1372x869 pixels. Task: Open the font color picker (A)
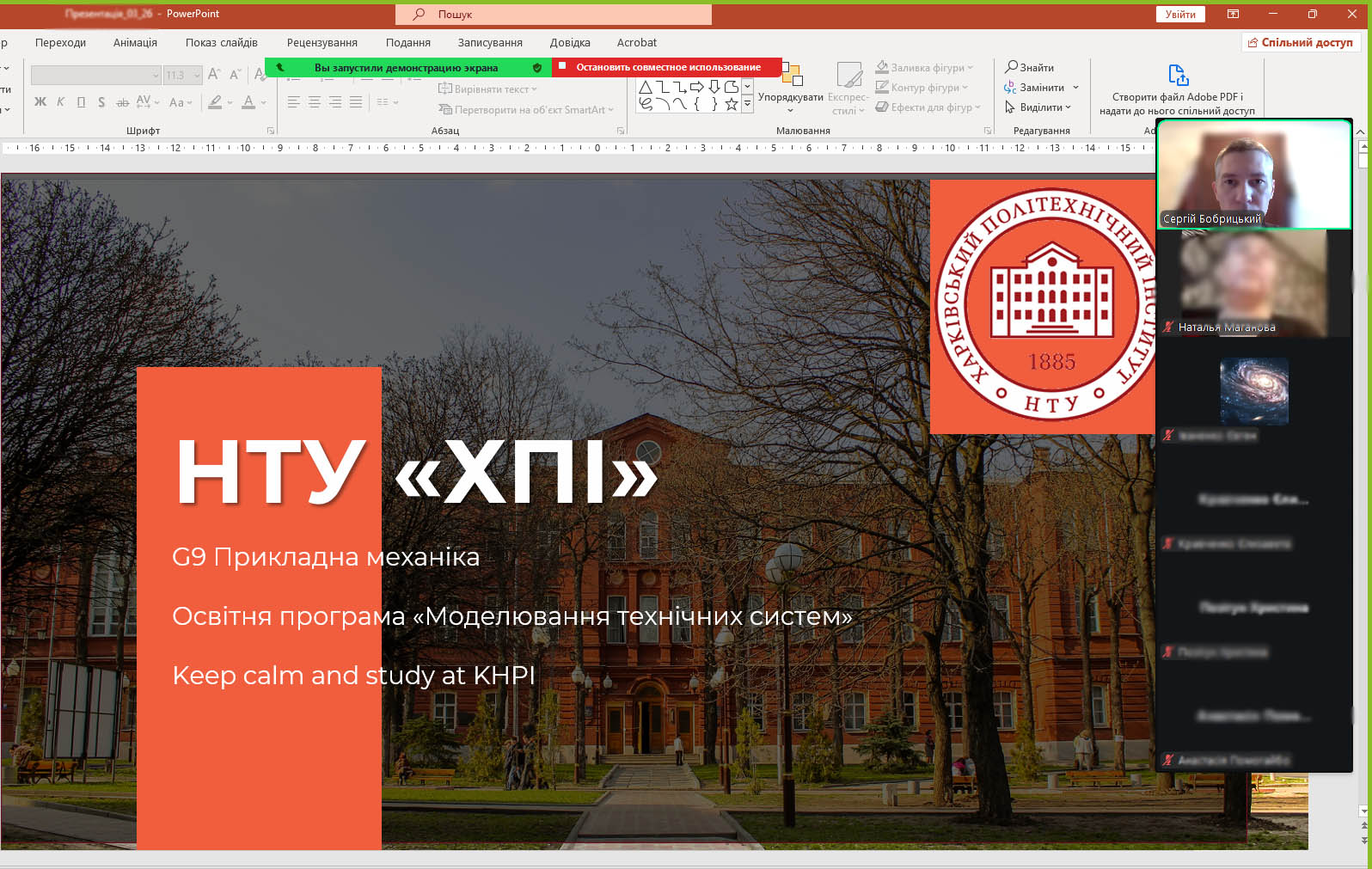point(248,102)
